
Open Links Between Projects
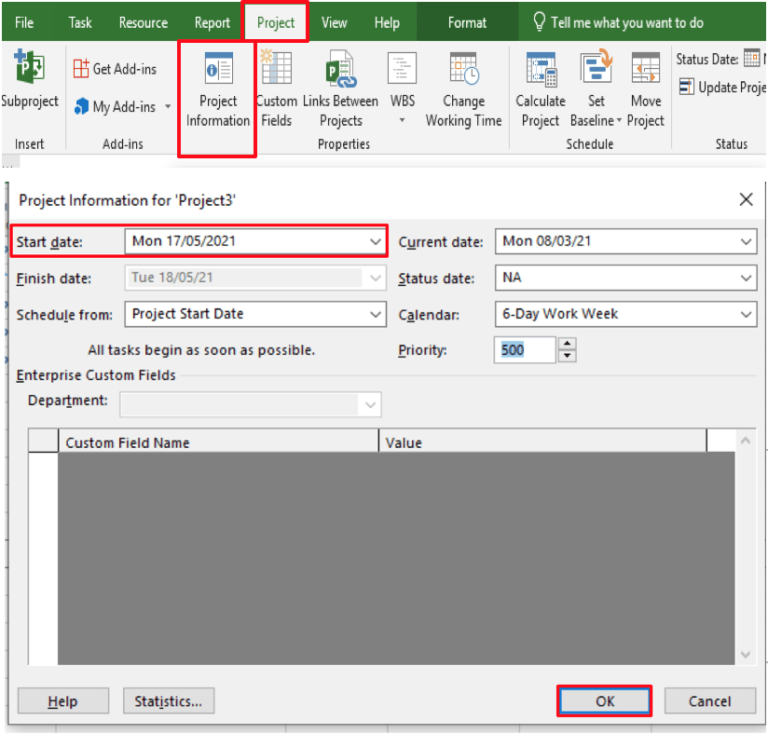pyautogui.click(x=340, y=72)
